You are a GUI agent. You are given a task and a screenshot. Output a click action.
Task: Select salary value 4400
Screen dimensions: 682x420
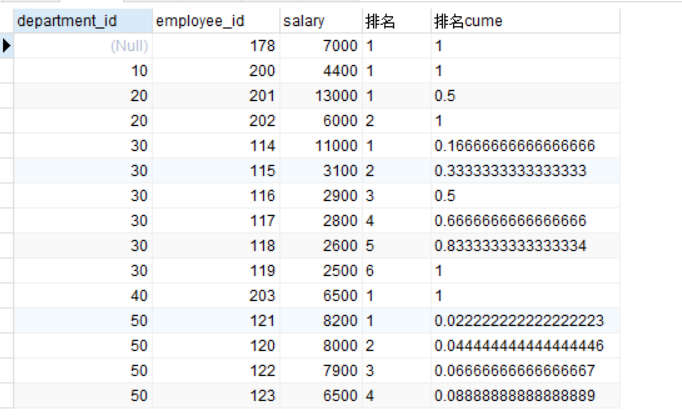coord(321,71)
